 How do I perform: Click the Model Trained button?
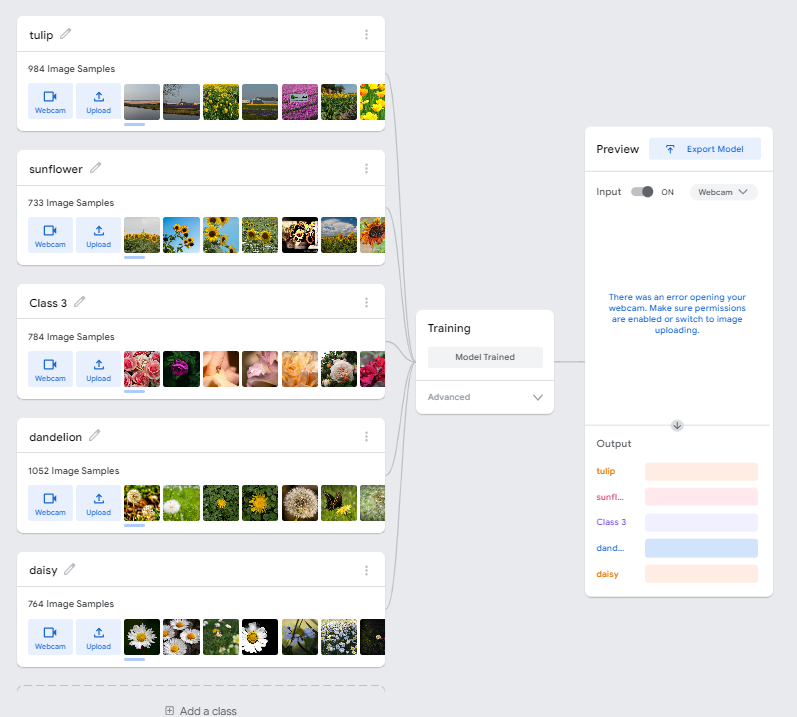(485, 357)
